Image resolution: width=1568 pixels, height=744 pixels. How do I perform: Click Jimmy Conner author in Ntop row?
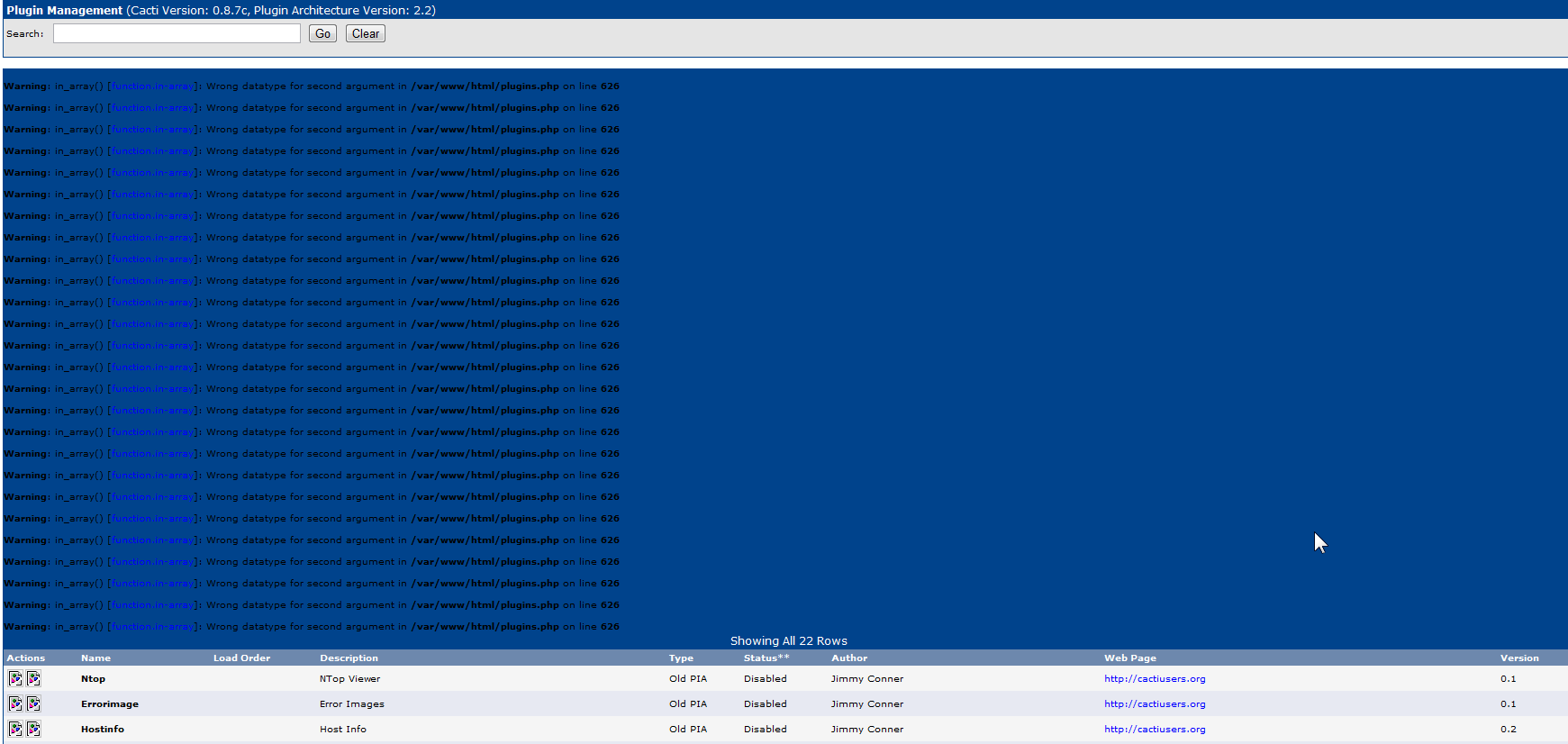(867, 679)
